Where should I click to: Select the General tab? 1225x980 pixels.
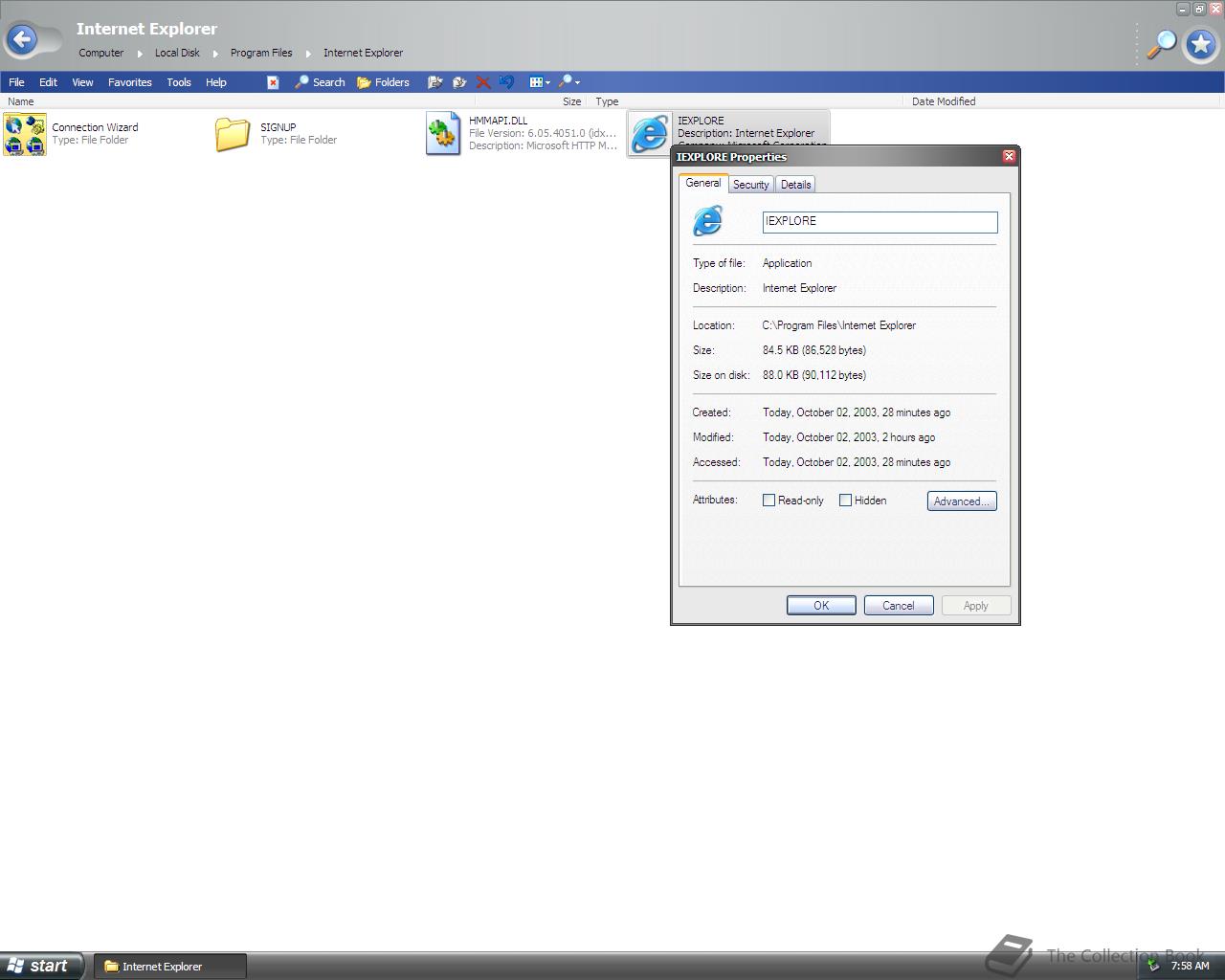[703, 183]
